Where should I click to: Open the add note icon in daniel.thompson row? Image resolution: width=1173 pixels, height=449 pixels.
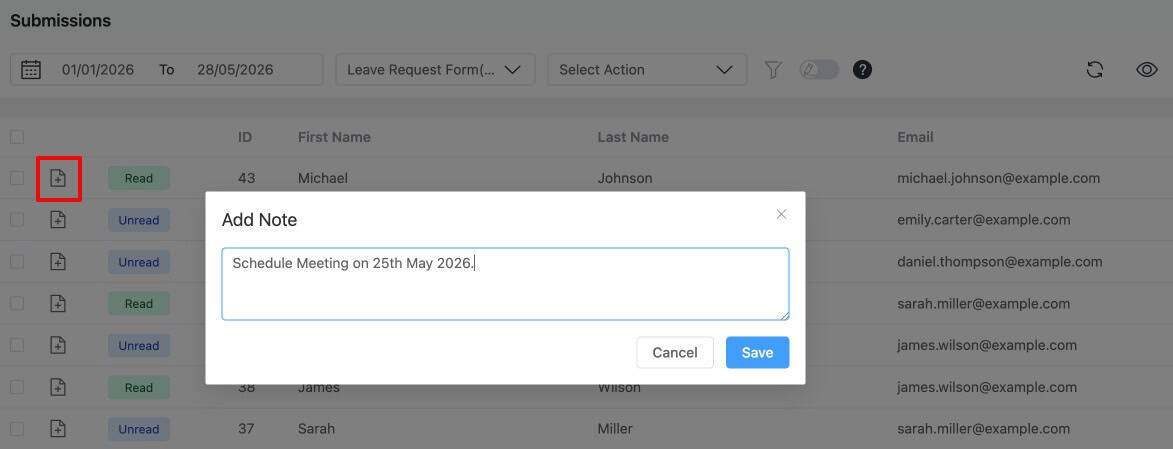(58, 262)
